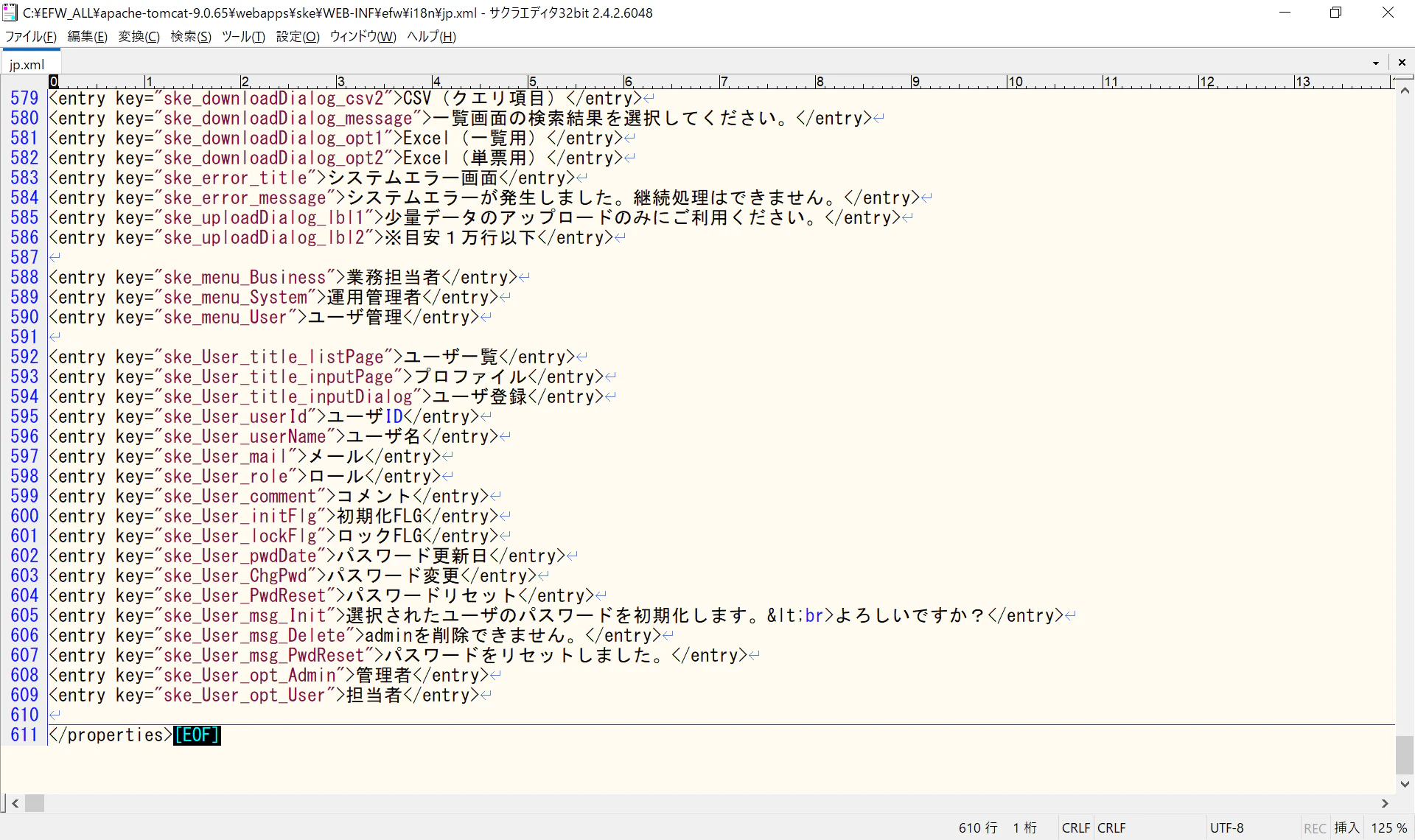Open the ツール(T) menu

pyautogui.click(x=243, y=37)
